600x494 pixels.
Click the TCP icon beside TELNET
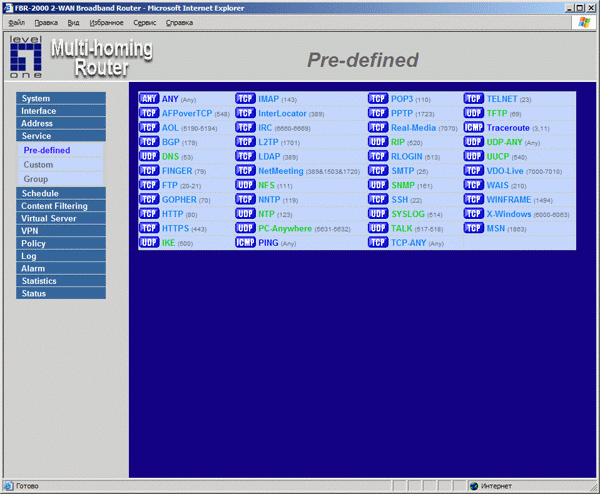[x=474, y=100]
